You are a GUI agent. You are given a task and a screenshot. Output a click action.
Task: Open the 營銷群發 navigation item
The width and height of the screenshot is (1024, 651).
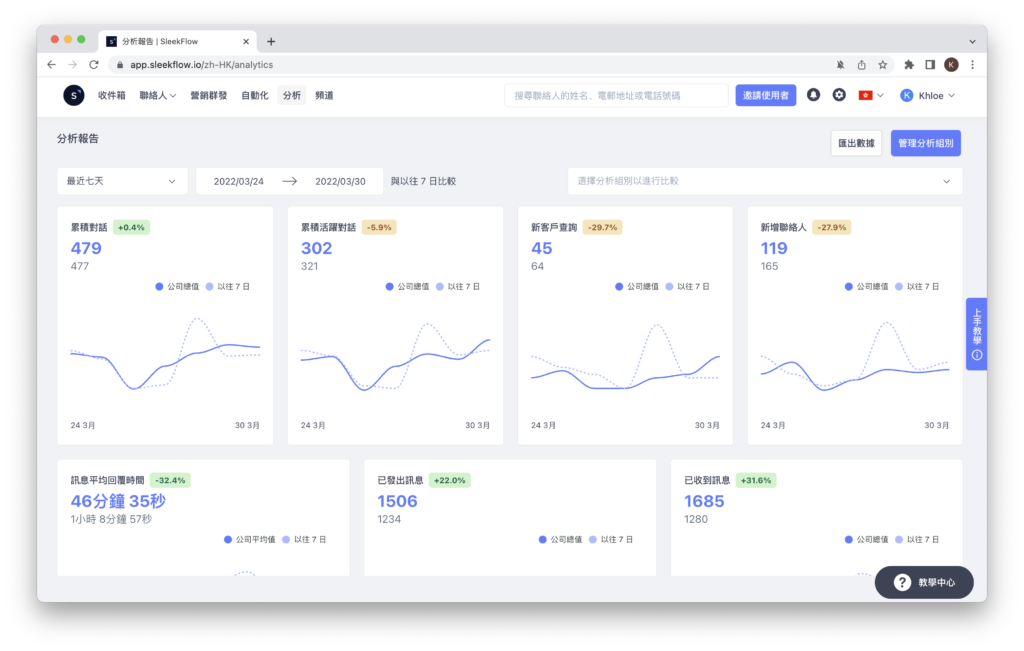(x=209, y=95)
